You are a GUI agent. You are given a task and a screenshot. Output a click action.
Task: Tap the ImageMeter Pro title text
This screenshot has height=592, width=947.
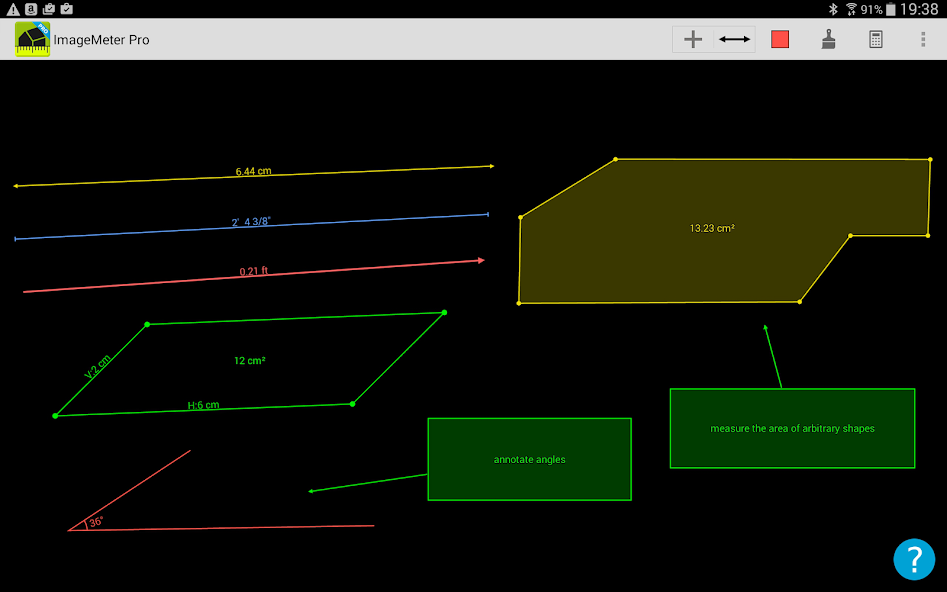(101, 40)
